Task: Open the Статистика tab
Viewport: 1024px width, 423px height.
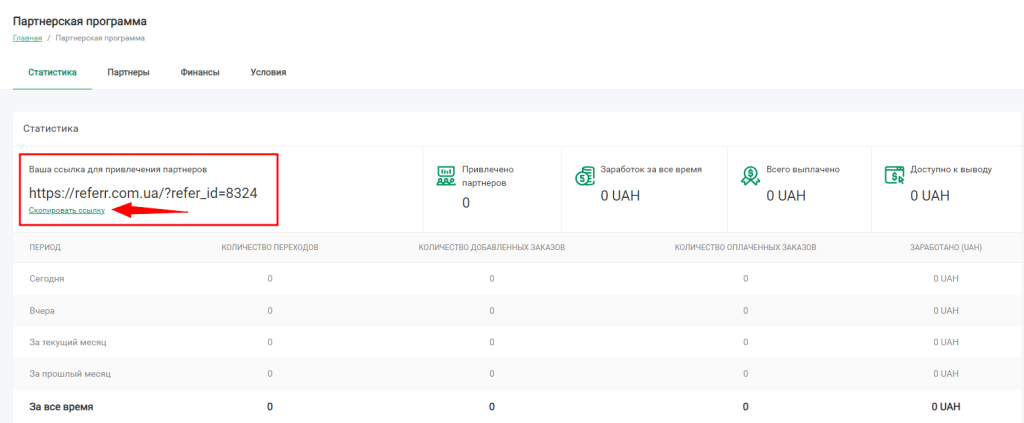Action: [52, 72]
